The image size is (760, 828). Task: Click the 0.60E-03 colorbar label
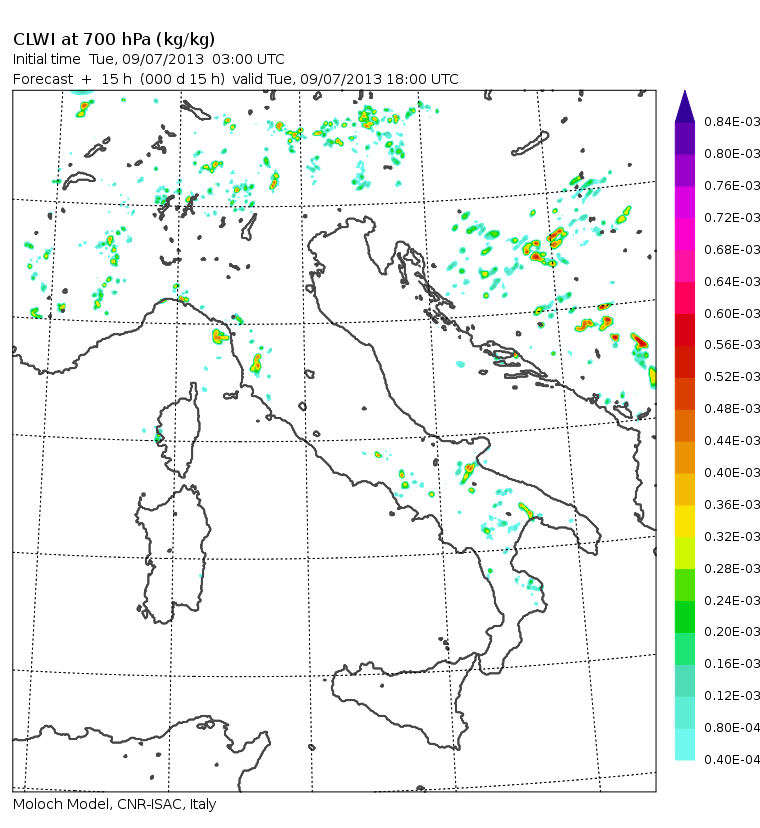(x=732, y=314)
